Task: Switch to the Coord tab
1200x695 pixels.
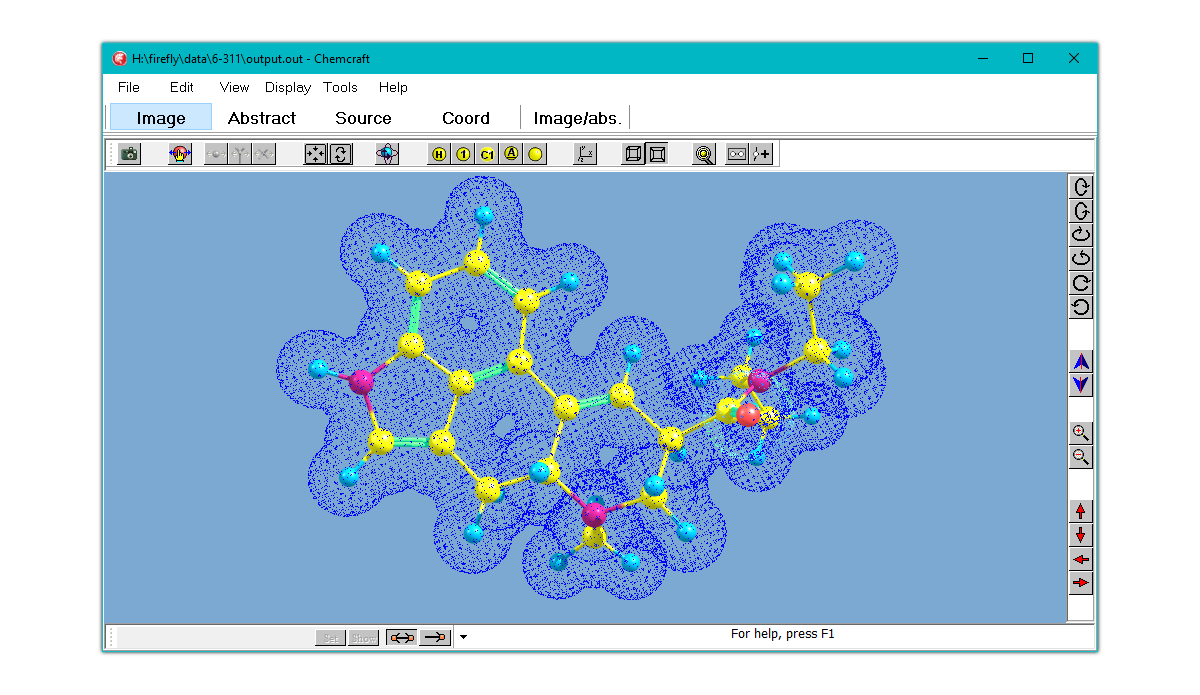Action: (466, 118)
